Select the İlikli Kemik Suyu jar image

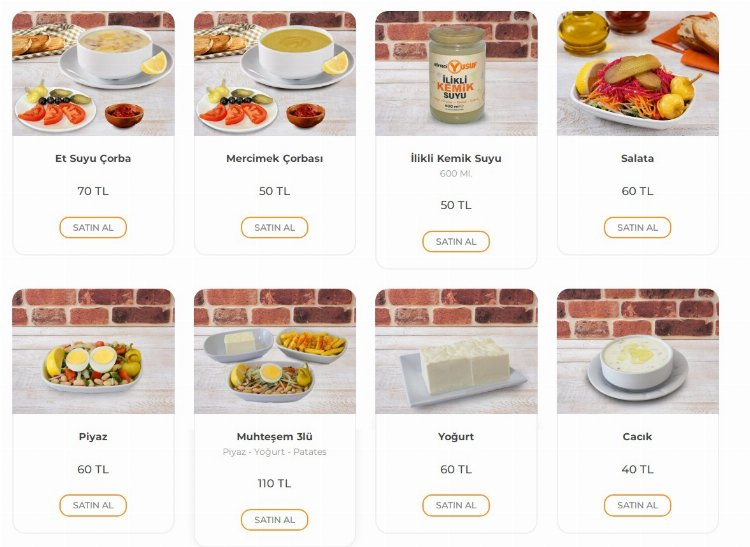(x=456, y=73)
